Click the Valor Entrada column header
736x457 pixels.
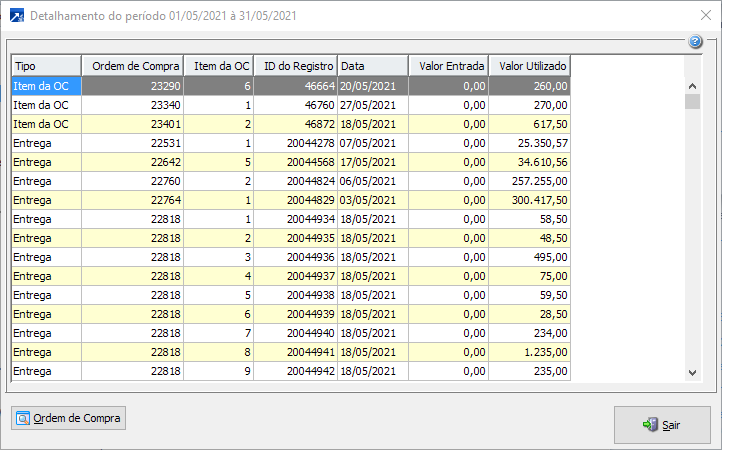click(448, 66)
